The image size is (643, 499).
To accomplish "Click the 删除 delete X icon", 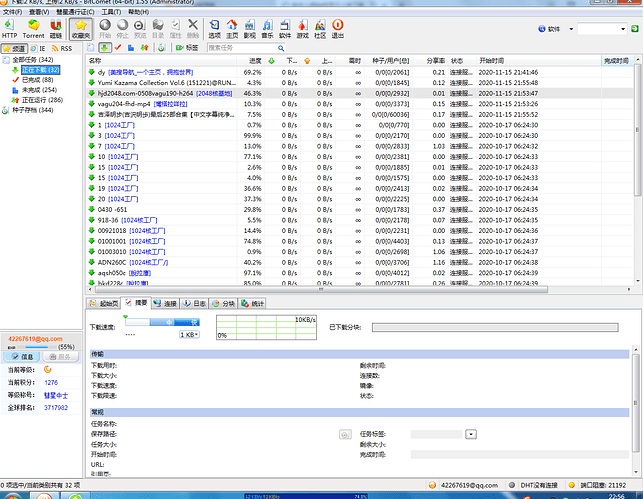I will (x=193, y=29).
